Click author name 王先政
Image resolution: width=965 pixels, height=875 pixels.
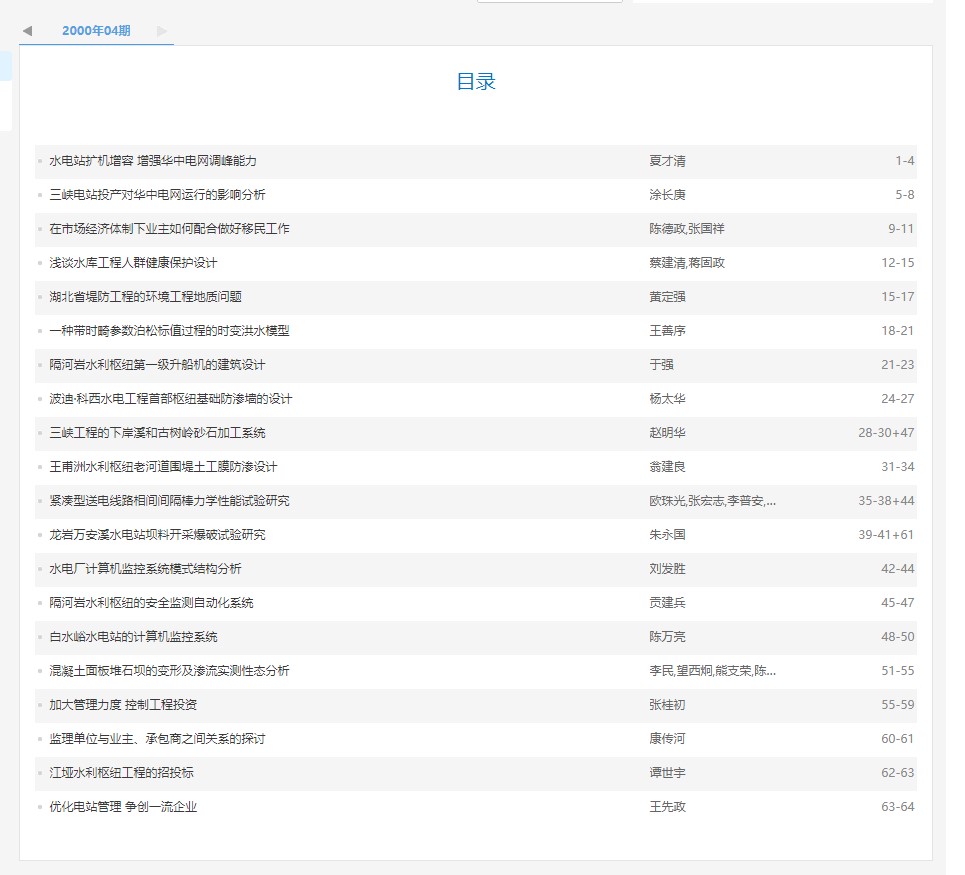667,807
